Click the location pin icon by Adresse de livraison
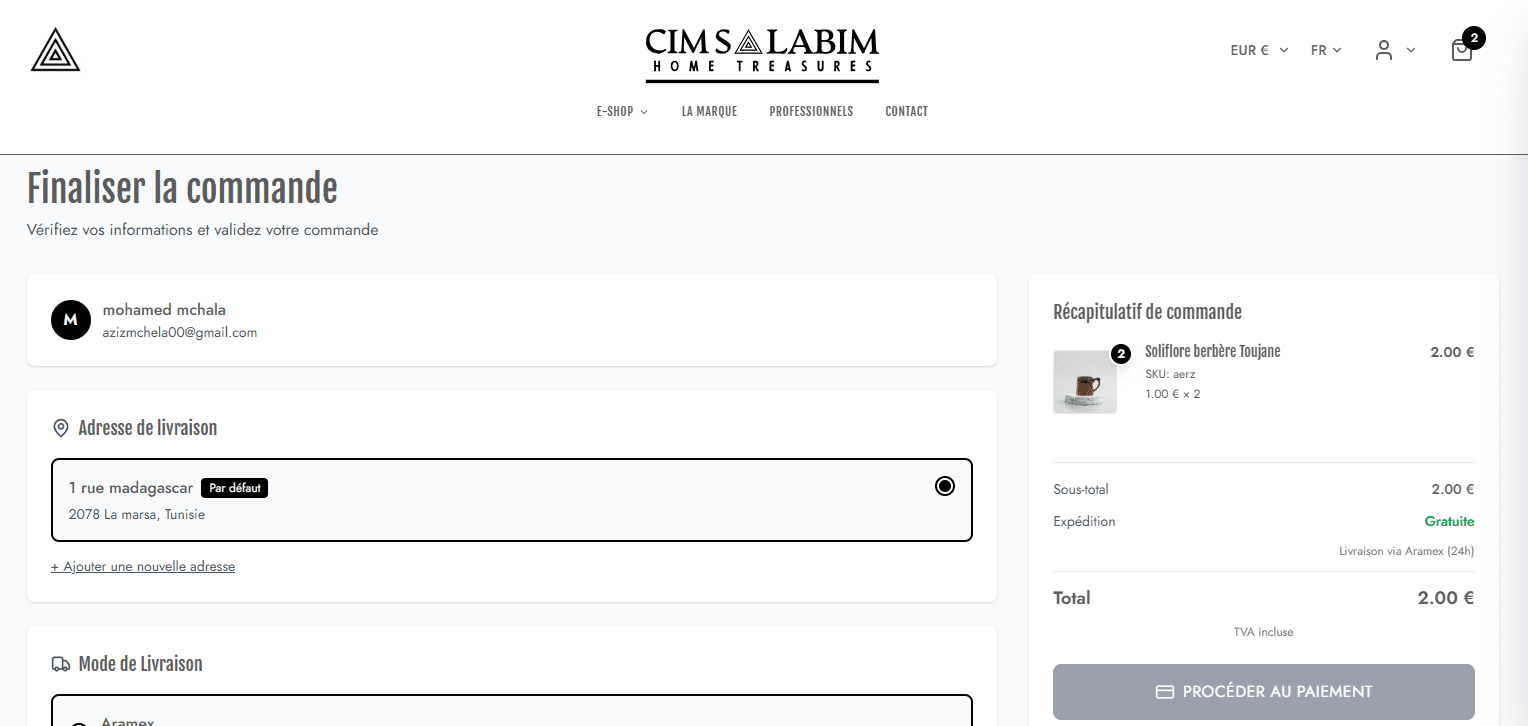 (x=60, y=428)
